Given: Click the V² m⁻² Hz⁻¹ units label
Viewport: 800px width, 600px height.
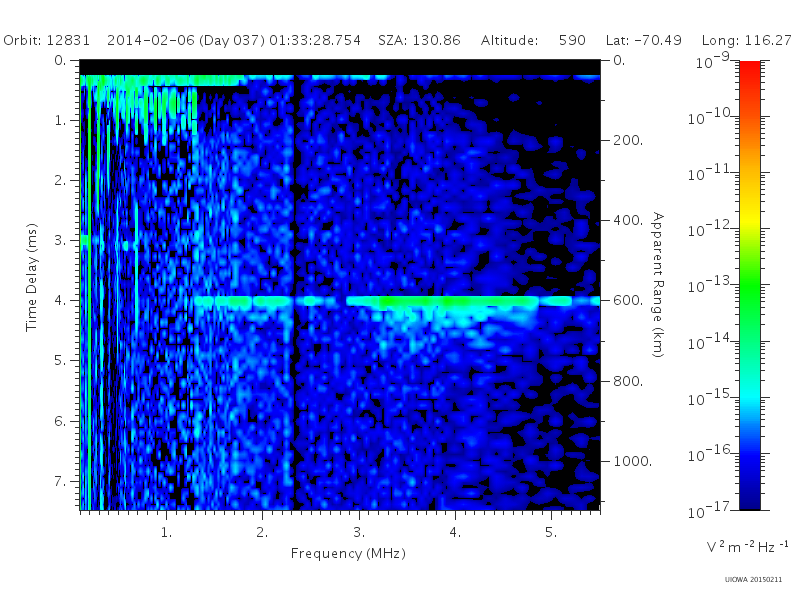Looking at the screenshot, I should (747, 546).
